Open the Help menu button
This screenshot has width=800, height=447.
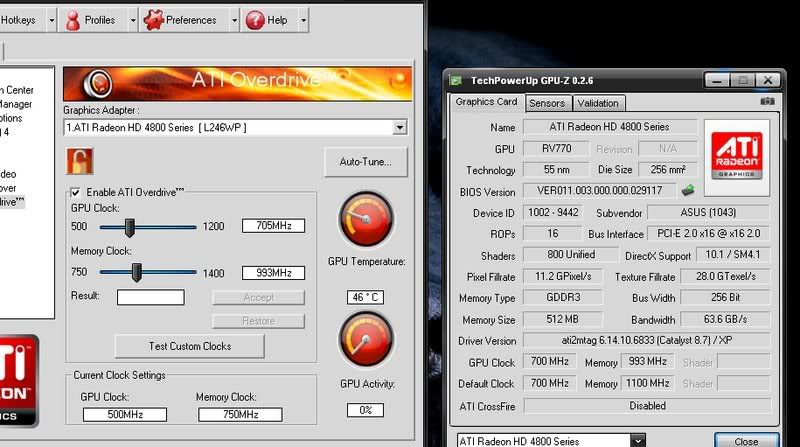(x=269, y=20)
